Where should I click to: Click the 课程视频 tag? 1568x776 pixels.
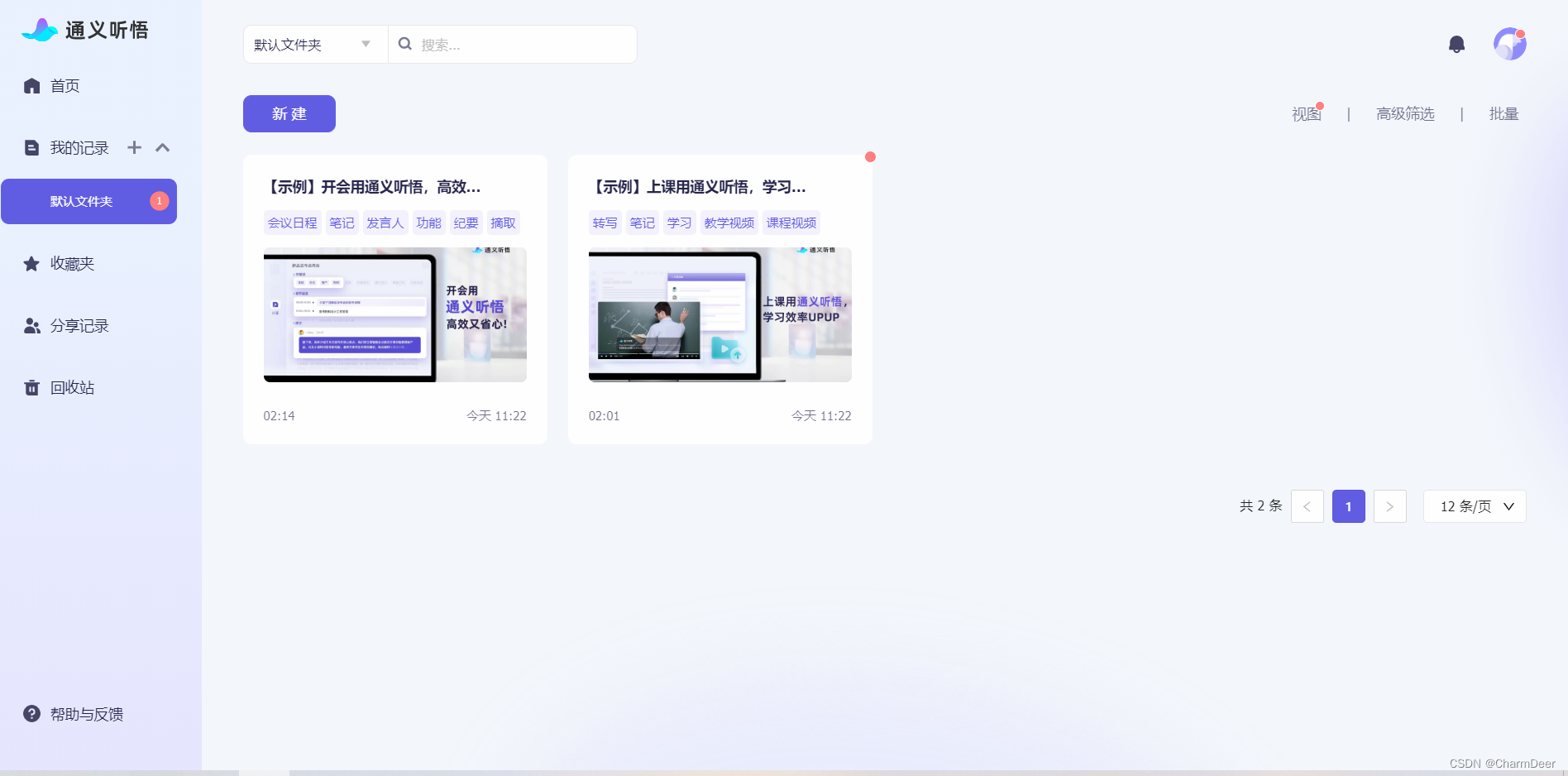791,223
